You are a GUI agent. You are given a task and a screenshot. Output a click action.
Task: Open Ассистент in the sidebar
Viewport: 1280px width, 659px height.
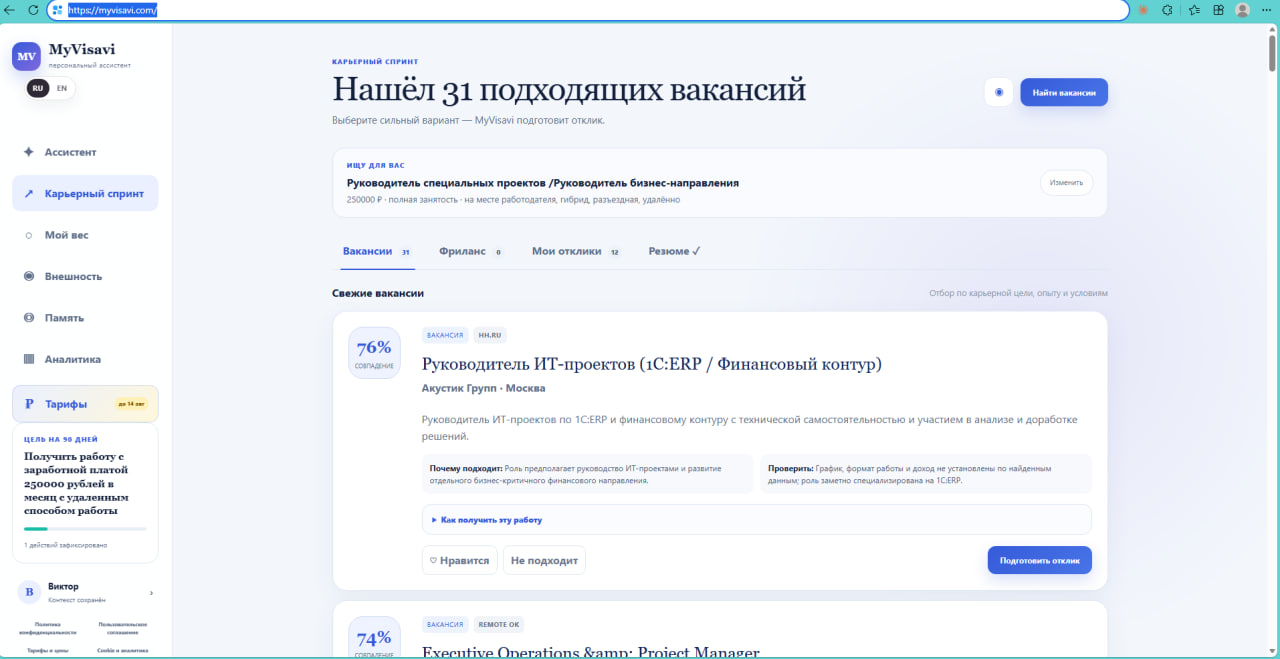pyautogui.click(x=85, y=152)
